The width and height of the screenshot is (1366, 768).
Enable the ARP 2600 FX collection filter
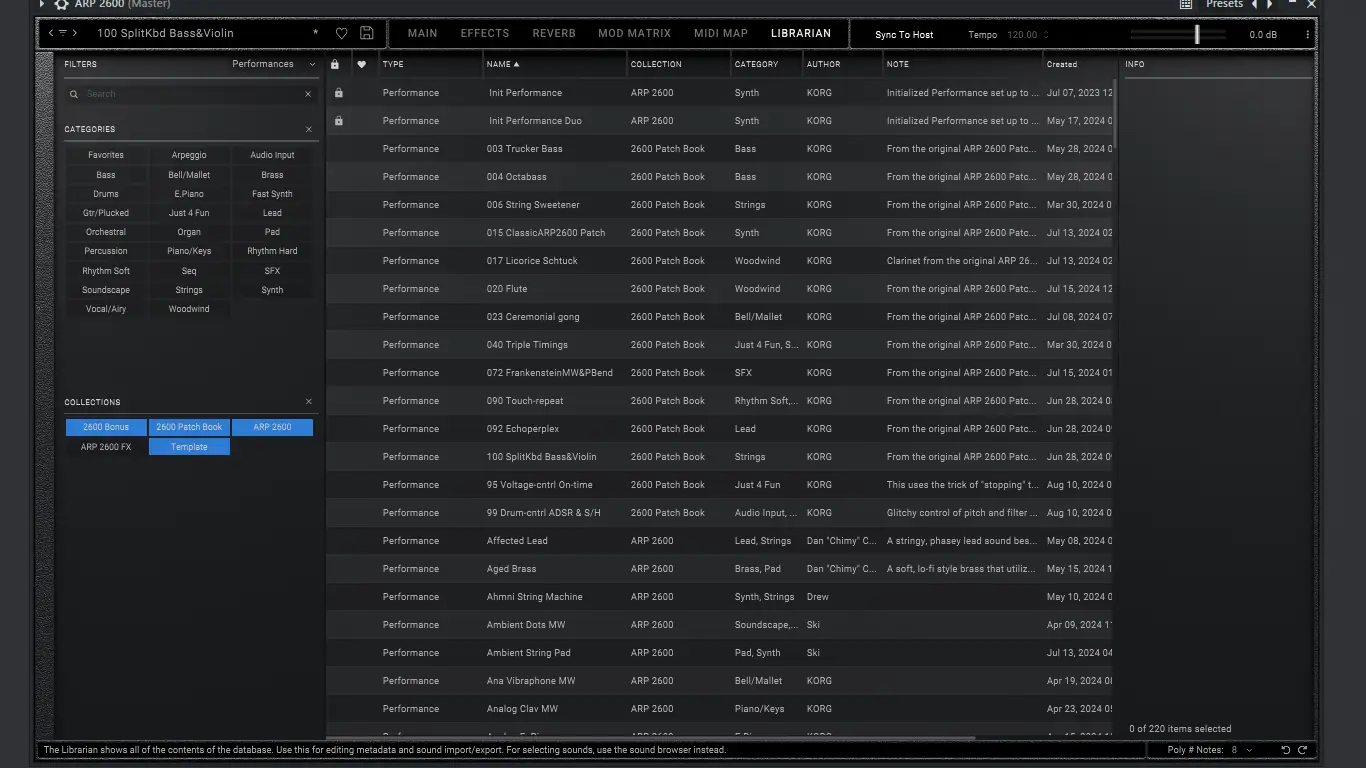pyautogui.click(x=106, y=447)
